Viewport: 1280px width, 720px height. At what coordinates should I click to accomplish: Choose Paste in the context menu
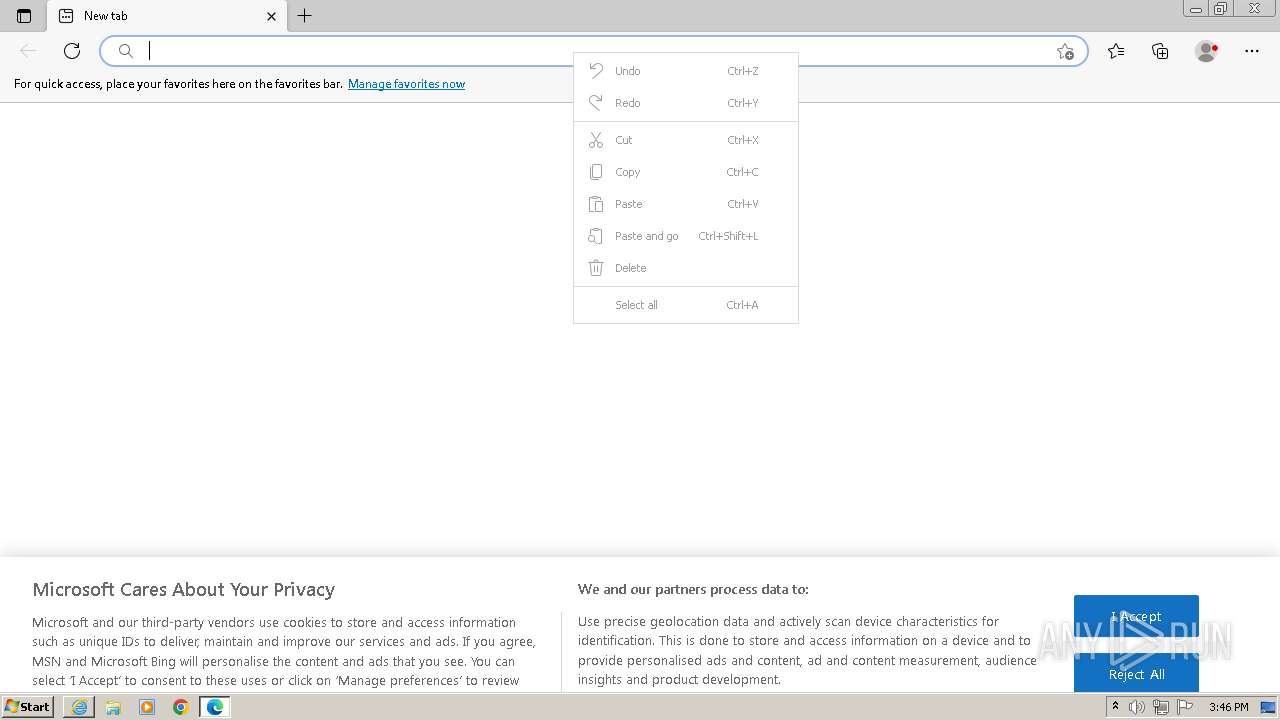click(686, 204)
